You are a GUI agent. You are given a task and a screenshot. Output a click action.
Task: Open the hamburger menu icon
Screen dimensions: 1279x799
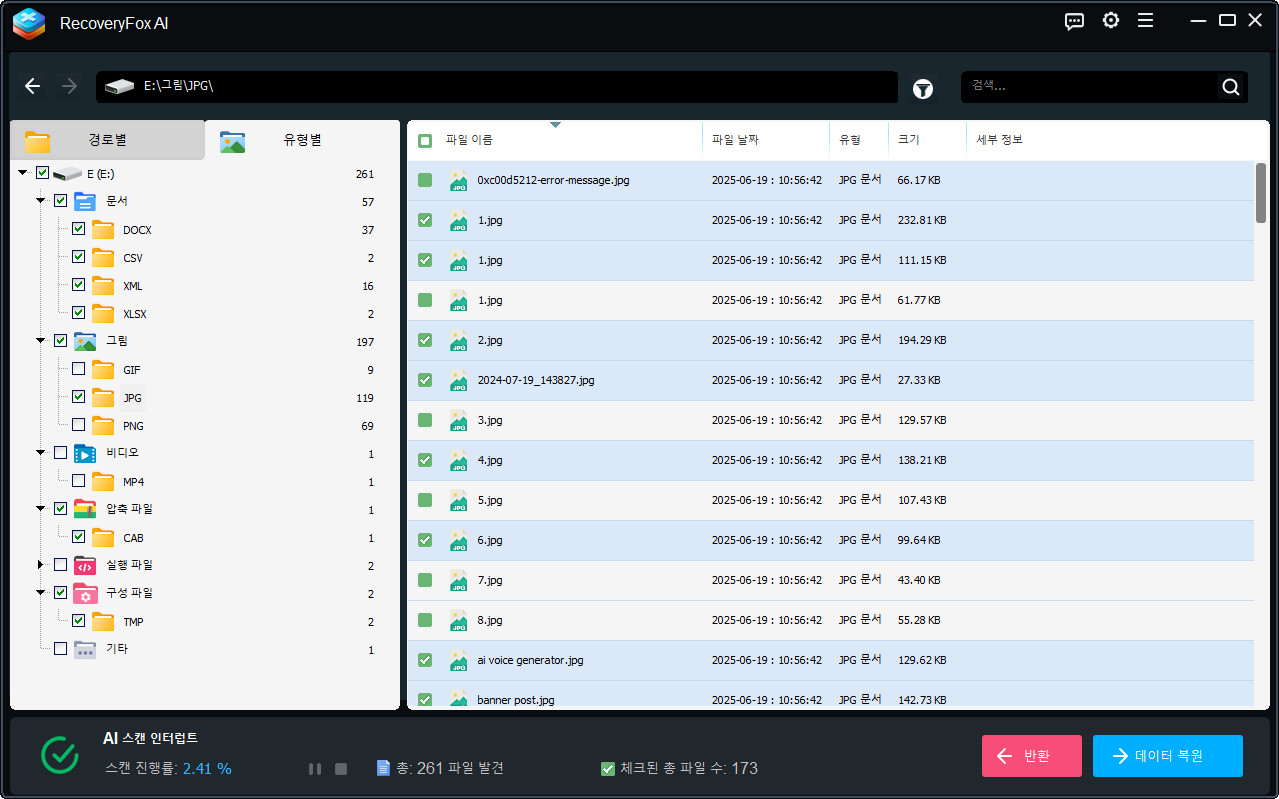(x=1145, y=21)
